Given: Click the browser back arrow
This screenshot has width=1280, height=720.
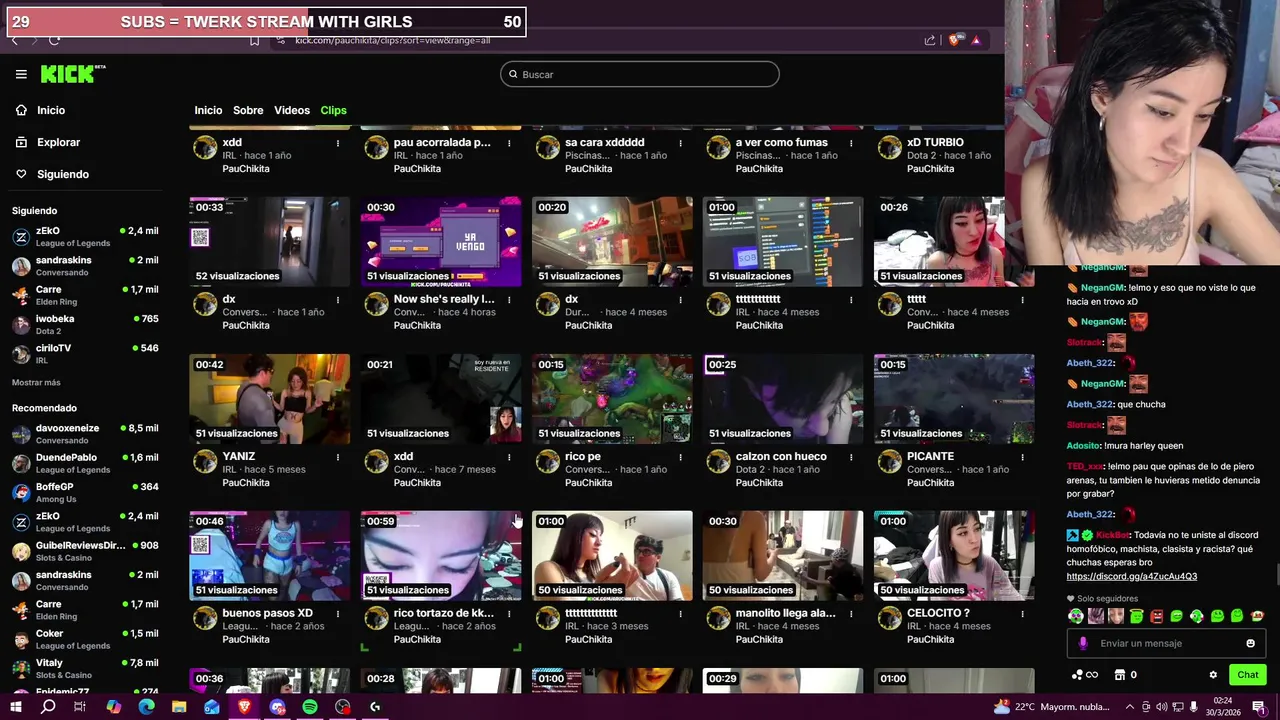Looking at the screenshot, I should pos(14,40).
